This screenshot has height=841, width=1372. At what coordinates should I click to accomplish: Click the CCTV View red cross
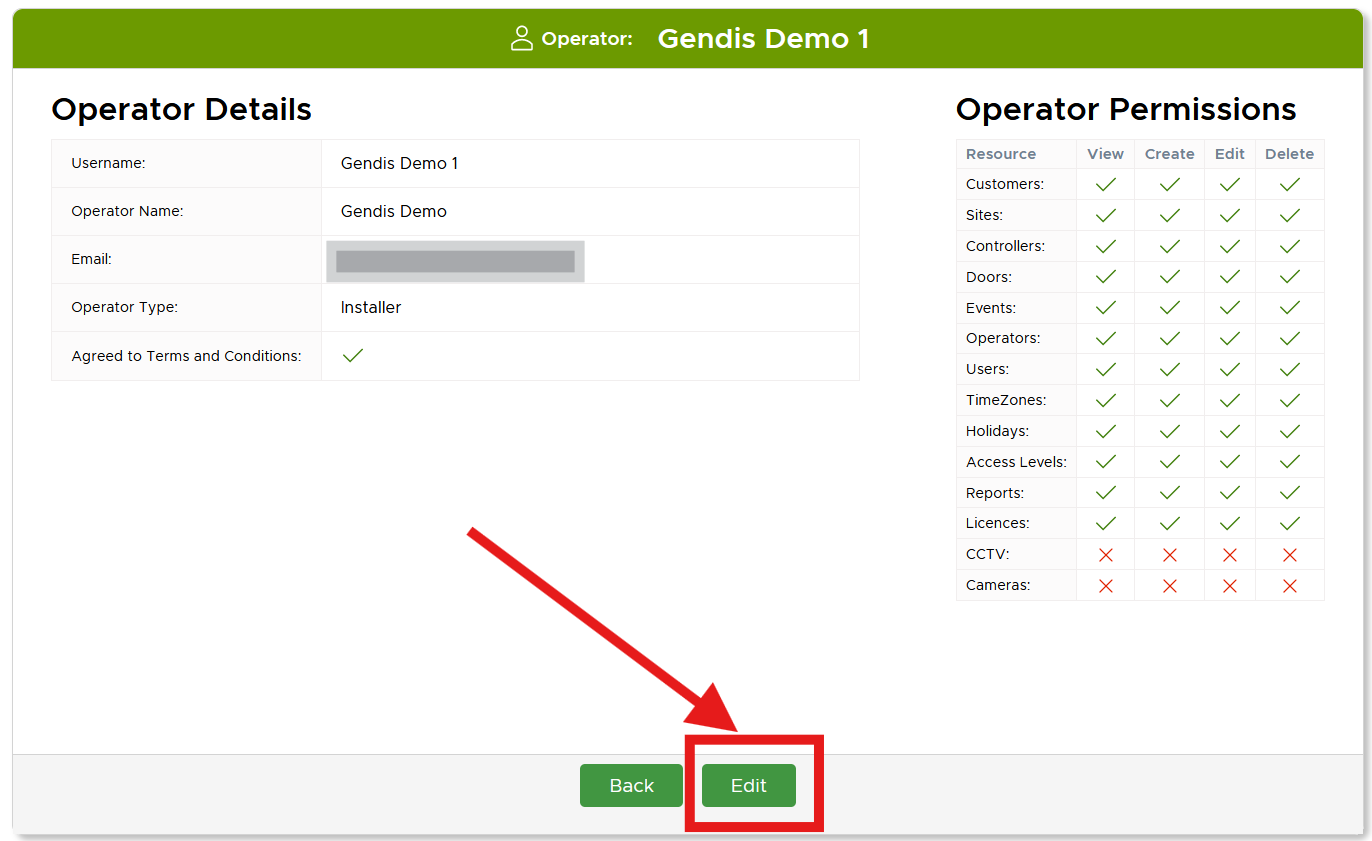point(1105,555)
